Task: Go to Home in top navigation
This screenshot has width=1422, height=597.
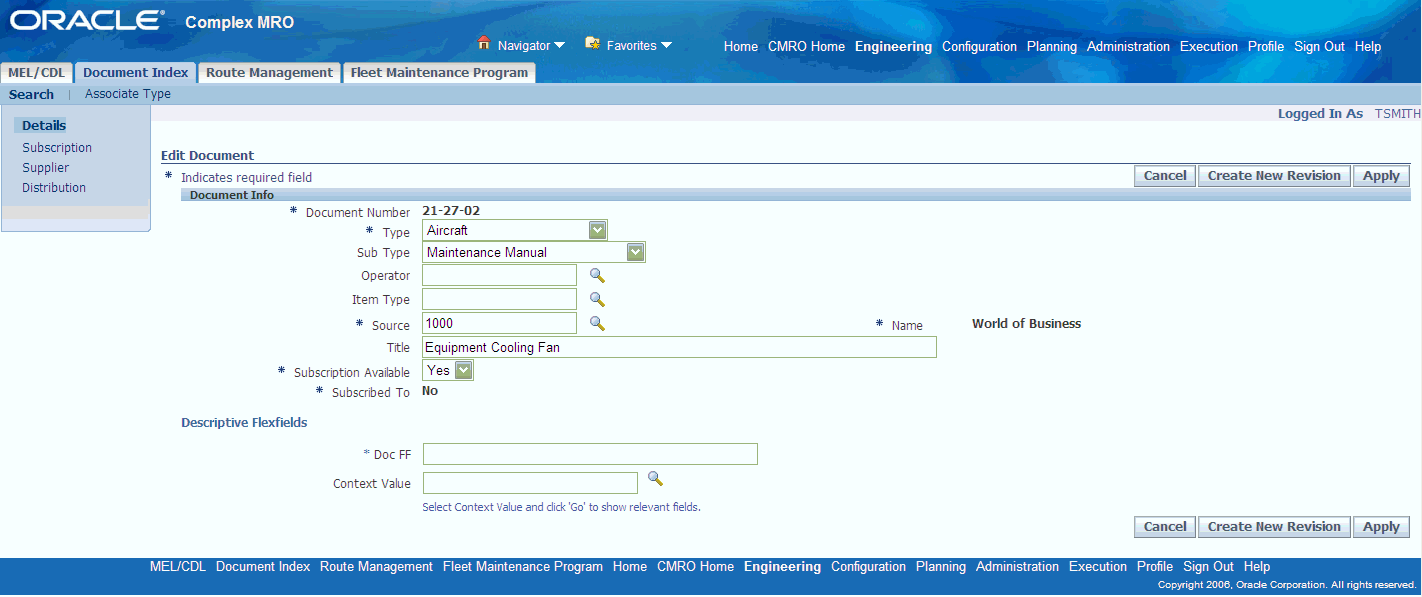Action: click(741, 47)
